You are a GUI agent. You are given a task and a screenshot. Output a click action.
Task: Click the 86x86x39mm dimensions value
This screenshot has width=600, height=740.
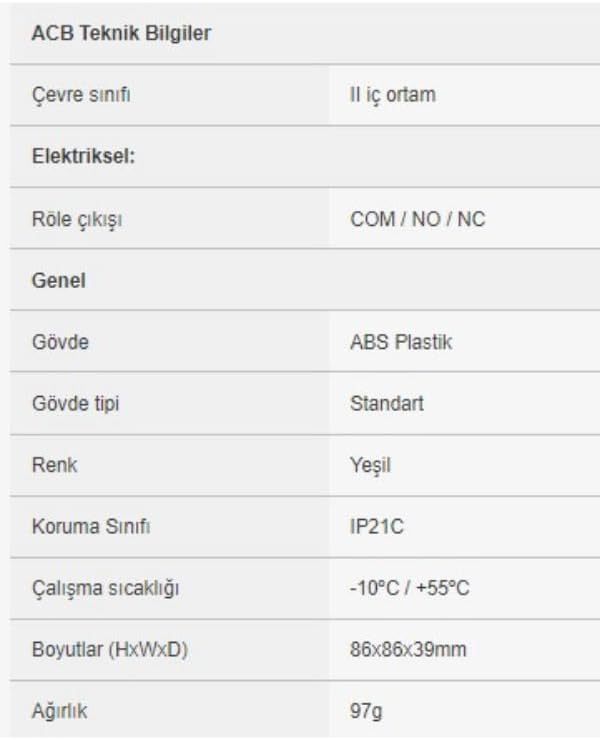(408, 649)
